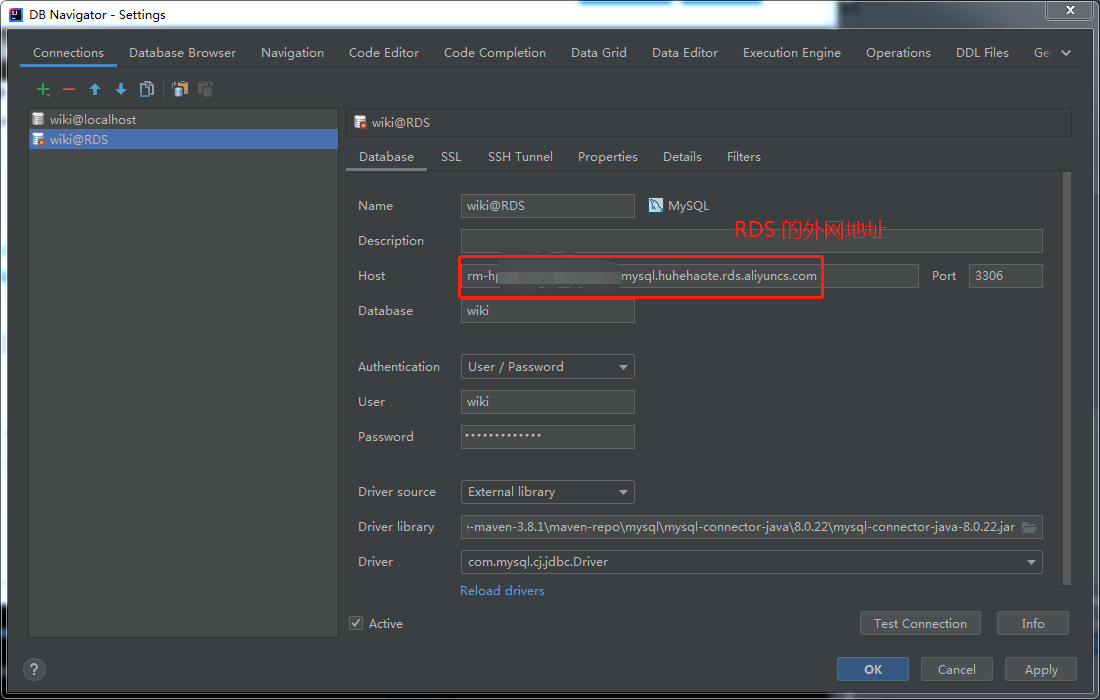Switch to Database Browser tab
The image size is (1100, 700).
[x=182, y=53]
